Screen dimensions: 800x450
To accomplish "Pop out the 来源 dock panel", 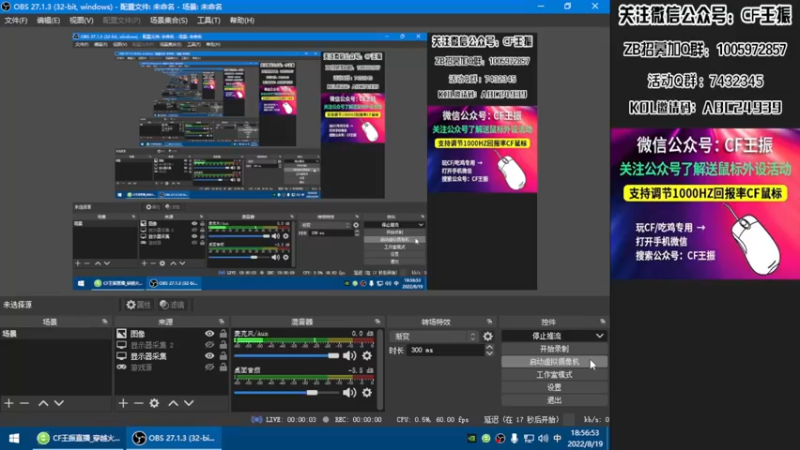I will 221,322.
